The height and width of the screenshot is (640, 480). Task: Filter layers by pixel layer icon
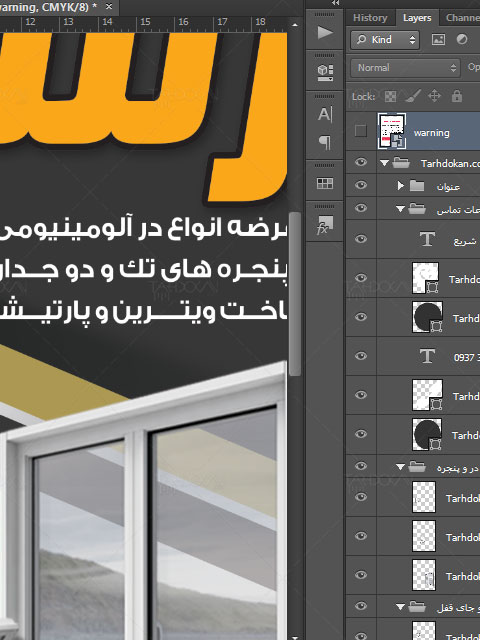[438, 39]
